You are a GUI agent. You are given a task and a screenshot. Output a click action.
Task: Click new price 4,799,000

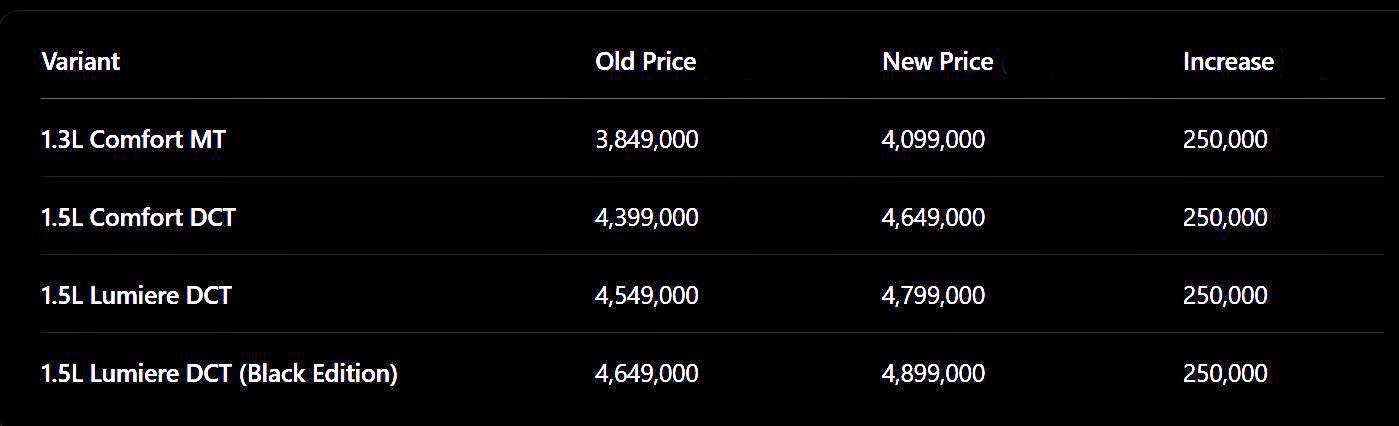pyautogui.click(x=933, y=296)
